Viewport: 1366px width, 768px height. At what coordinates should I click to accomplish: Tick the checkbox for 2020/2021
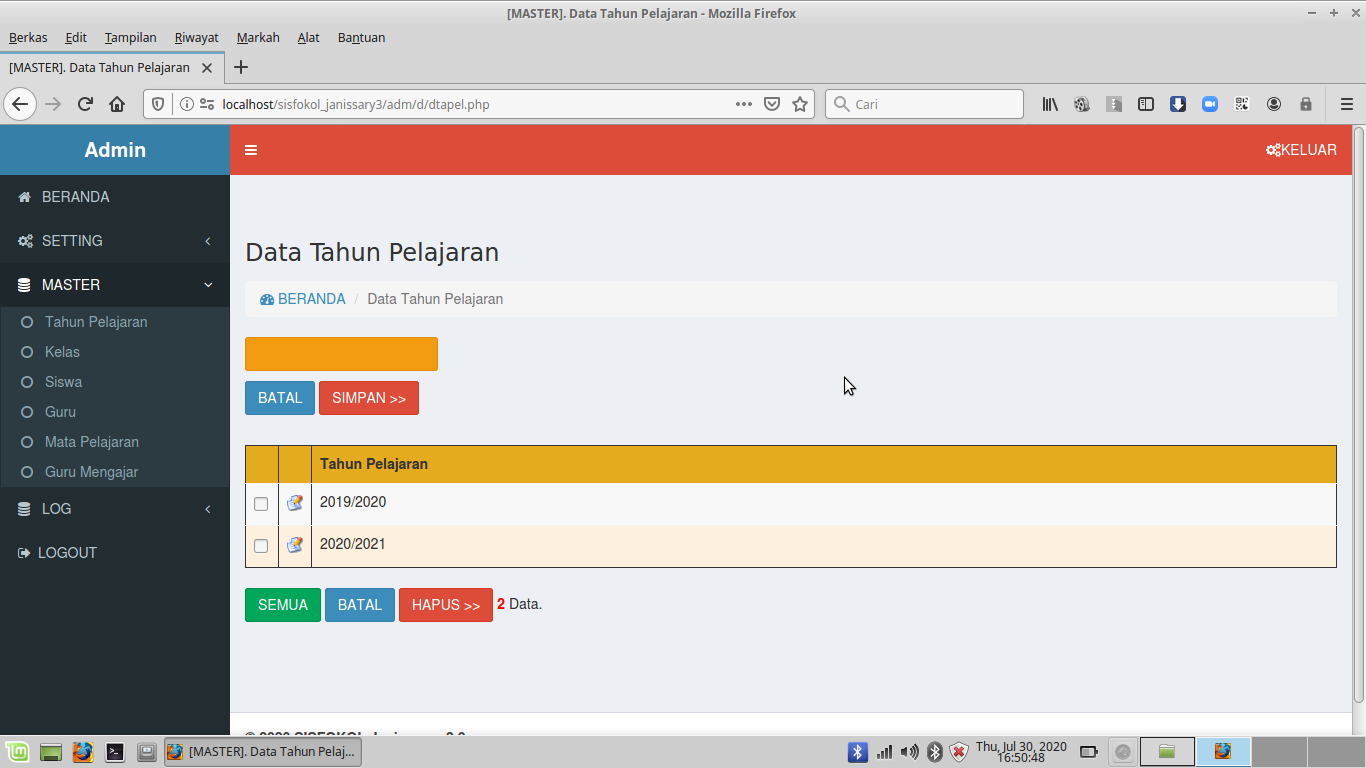click(261, 546)
